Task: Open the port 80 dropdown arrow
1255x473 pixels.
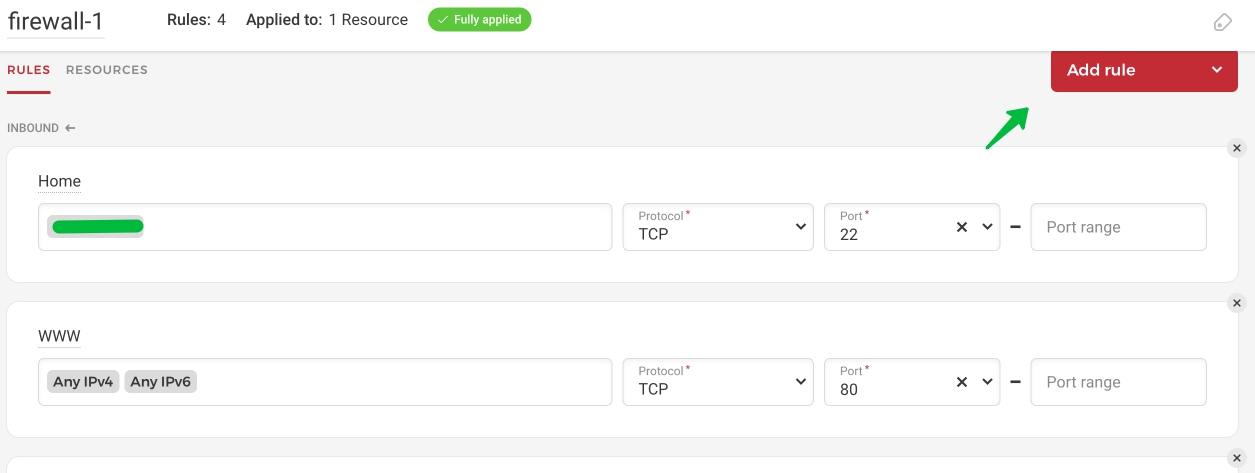Action: (987, 382)
